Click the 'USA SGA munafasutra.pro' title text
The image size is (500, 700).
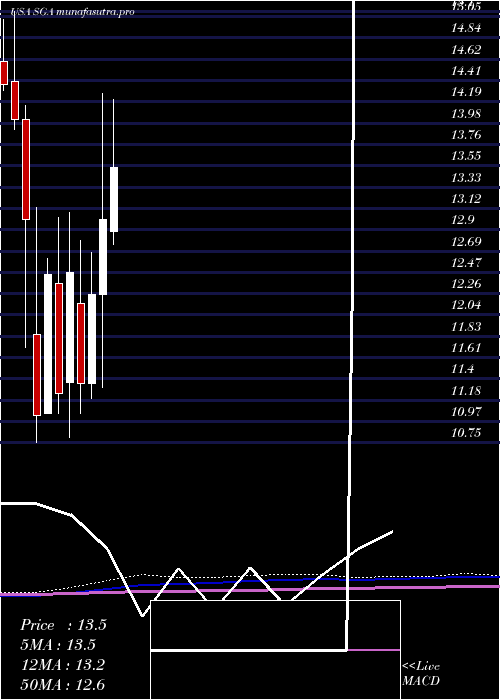click(73, 12)
